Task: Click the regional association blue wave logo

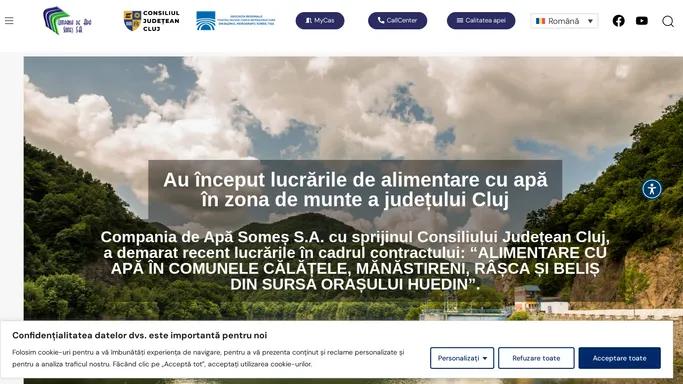Action: point(236,20)
